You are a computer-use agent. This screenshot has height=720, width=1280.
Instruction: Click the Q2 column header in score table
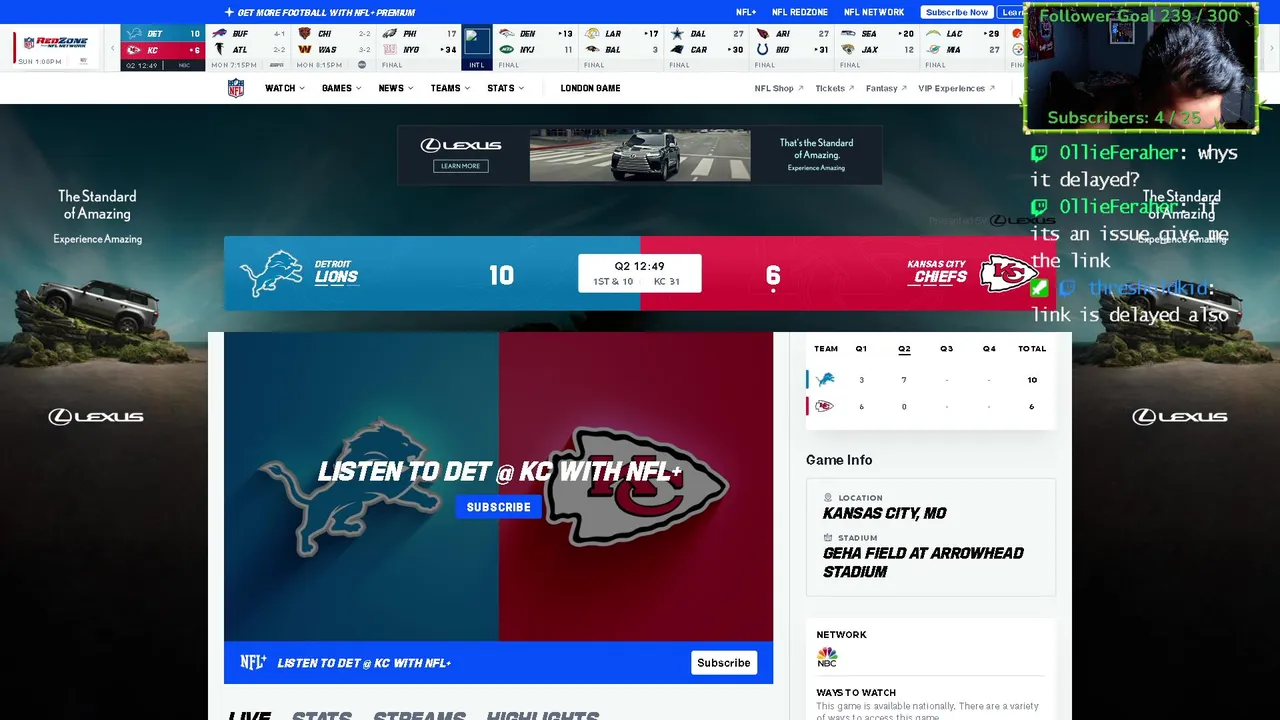(x=904, y=349)
